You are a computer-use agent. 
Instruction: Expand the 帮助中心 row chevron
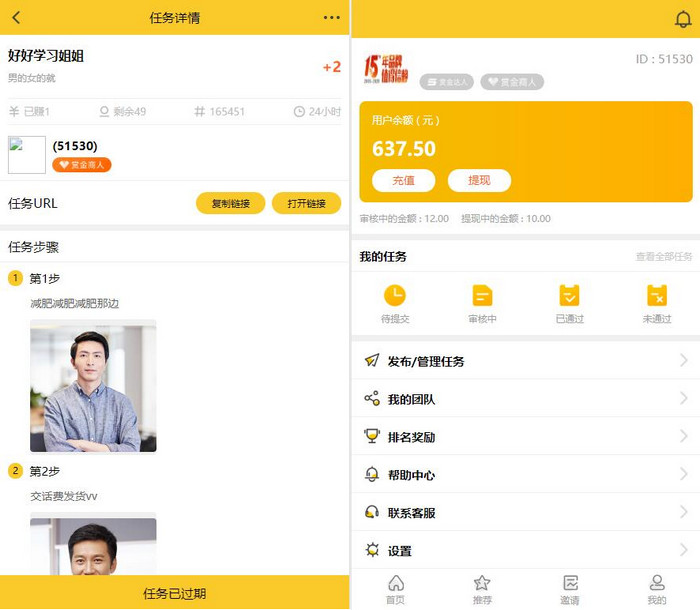(683, 474)
